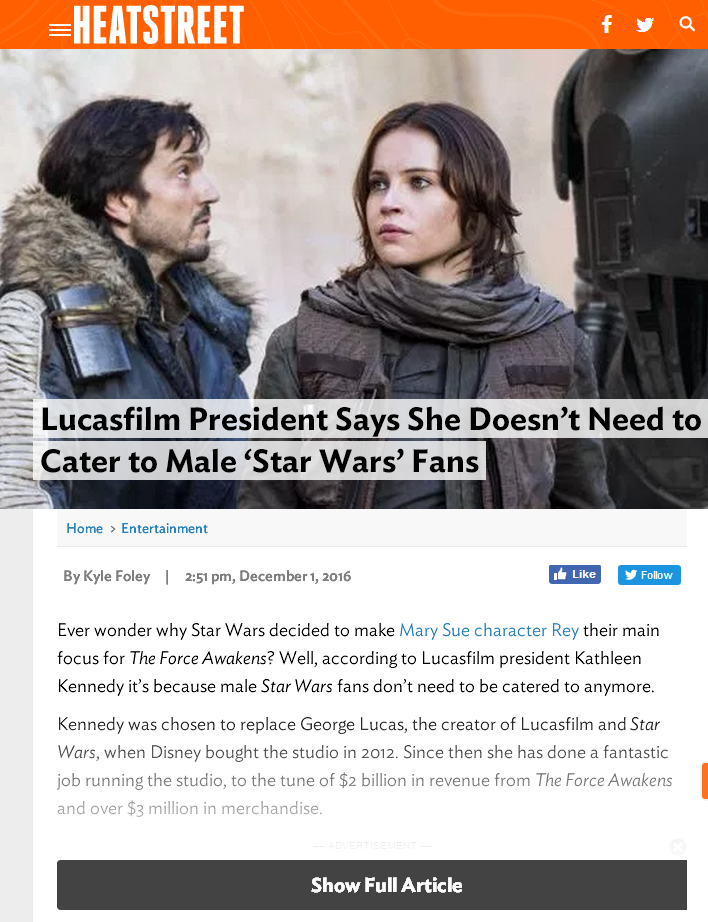Click the Facebook Like button
Viewport: 708px width, 922px height.
(575, 574)
